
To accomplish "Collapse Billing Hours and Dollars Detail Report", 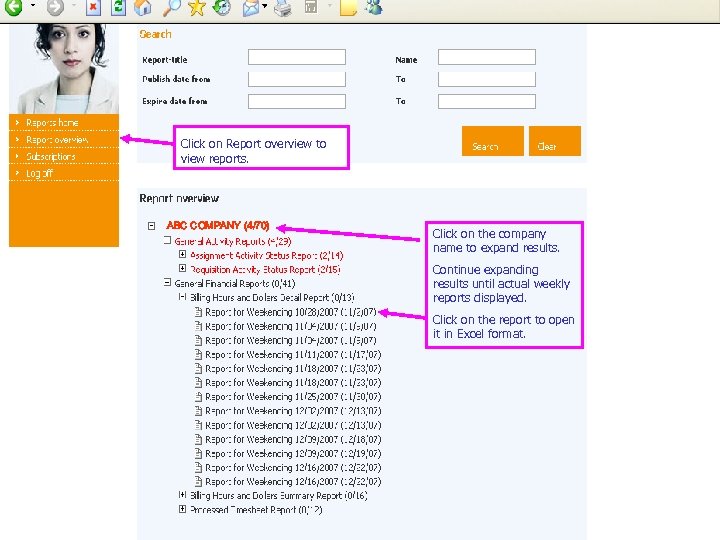I will point(182,297).
